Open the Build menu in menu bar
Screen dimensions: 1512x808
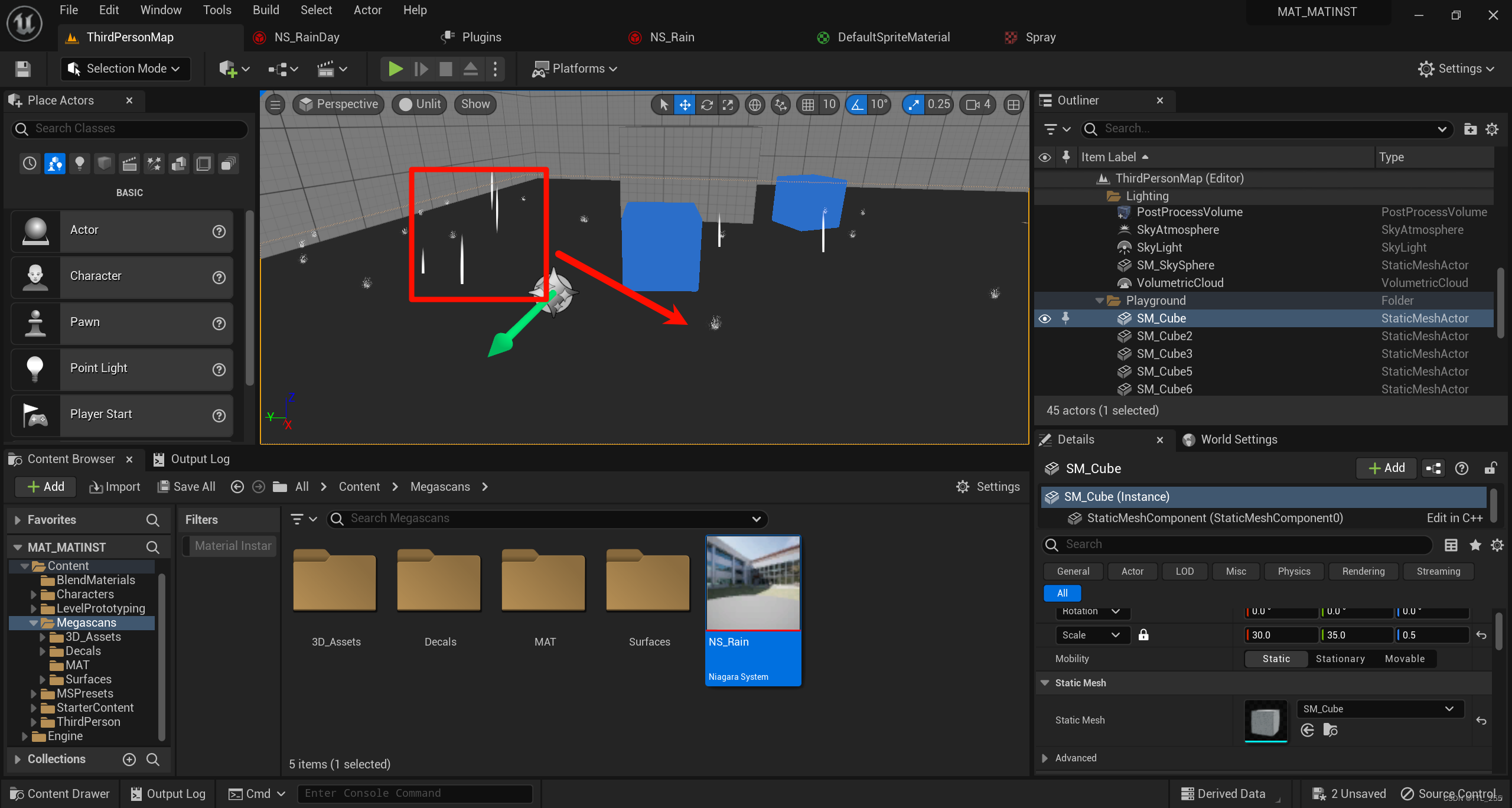pos(265,9)
